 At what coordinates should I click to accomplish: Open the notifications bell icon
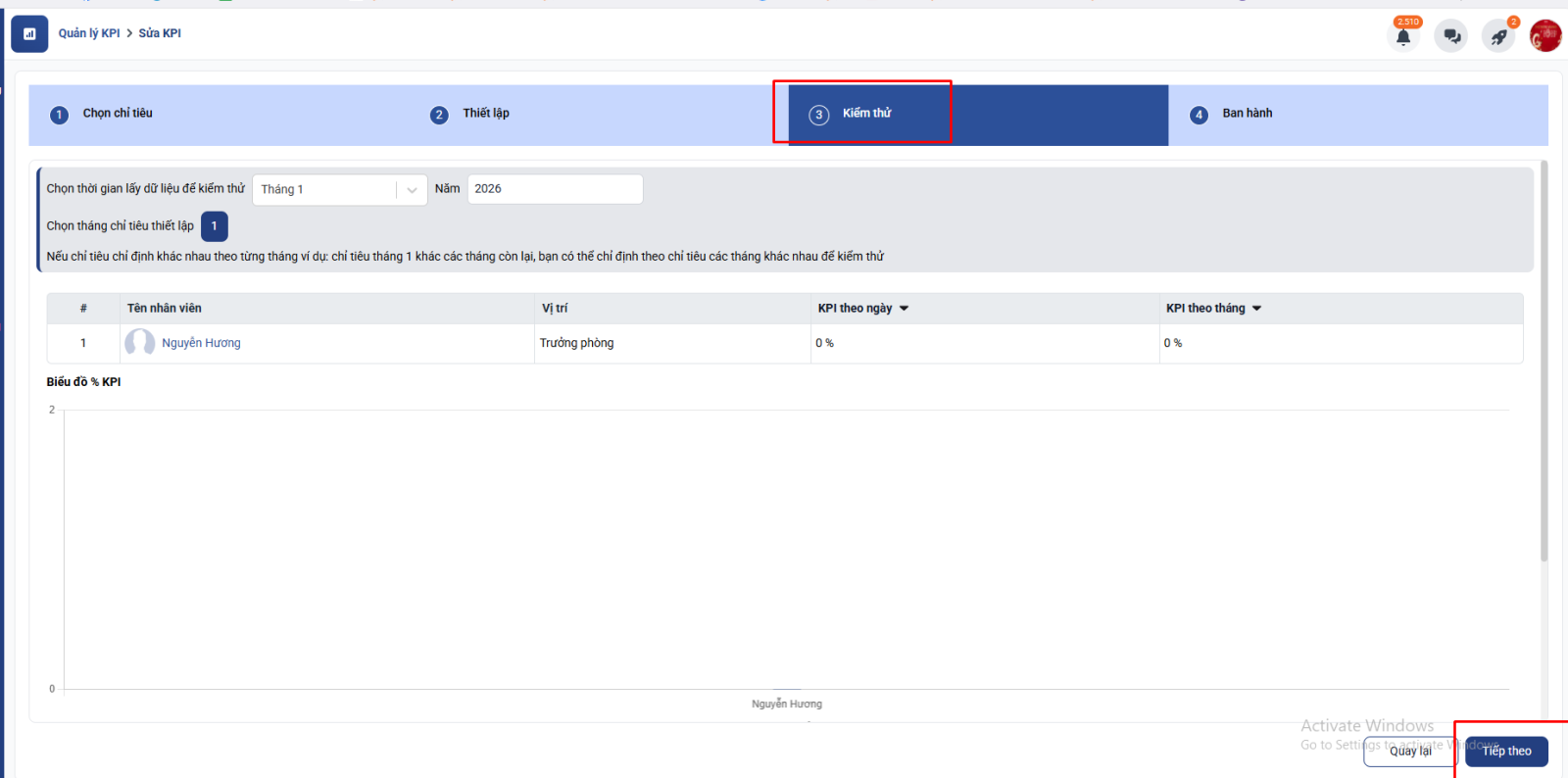pyautogui.click(x=1403, y=37)
